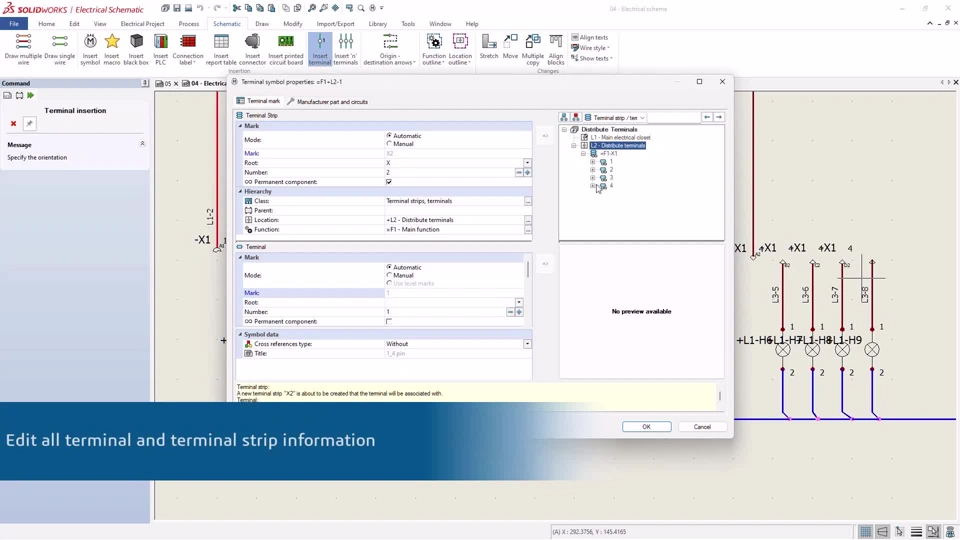960x540 pixels.
Task: Select the Draw single wire tool
Action: click(59, 49)
